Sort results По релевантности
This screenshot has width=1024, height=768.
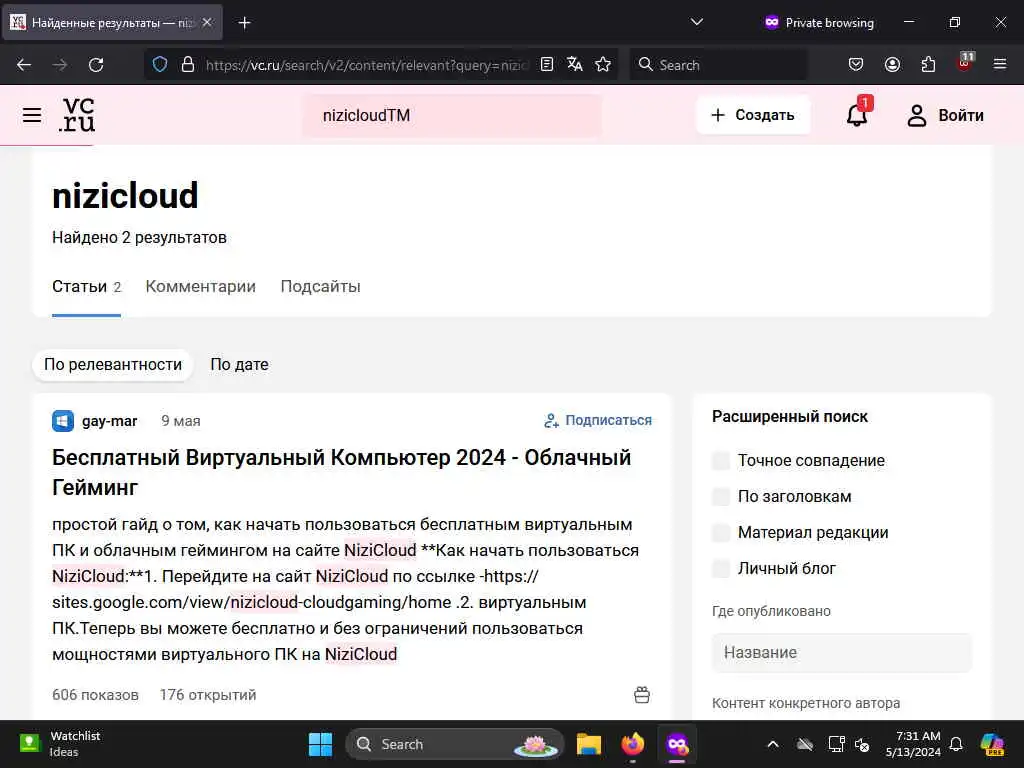(113, 364)
